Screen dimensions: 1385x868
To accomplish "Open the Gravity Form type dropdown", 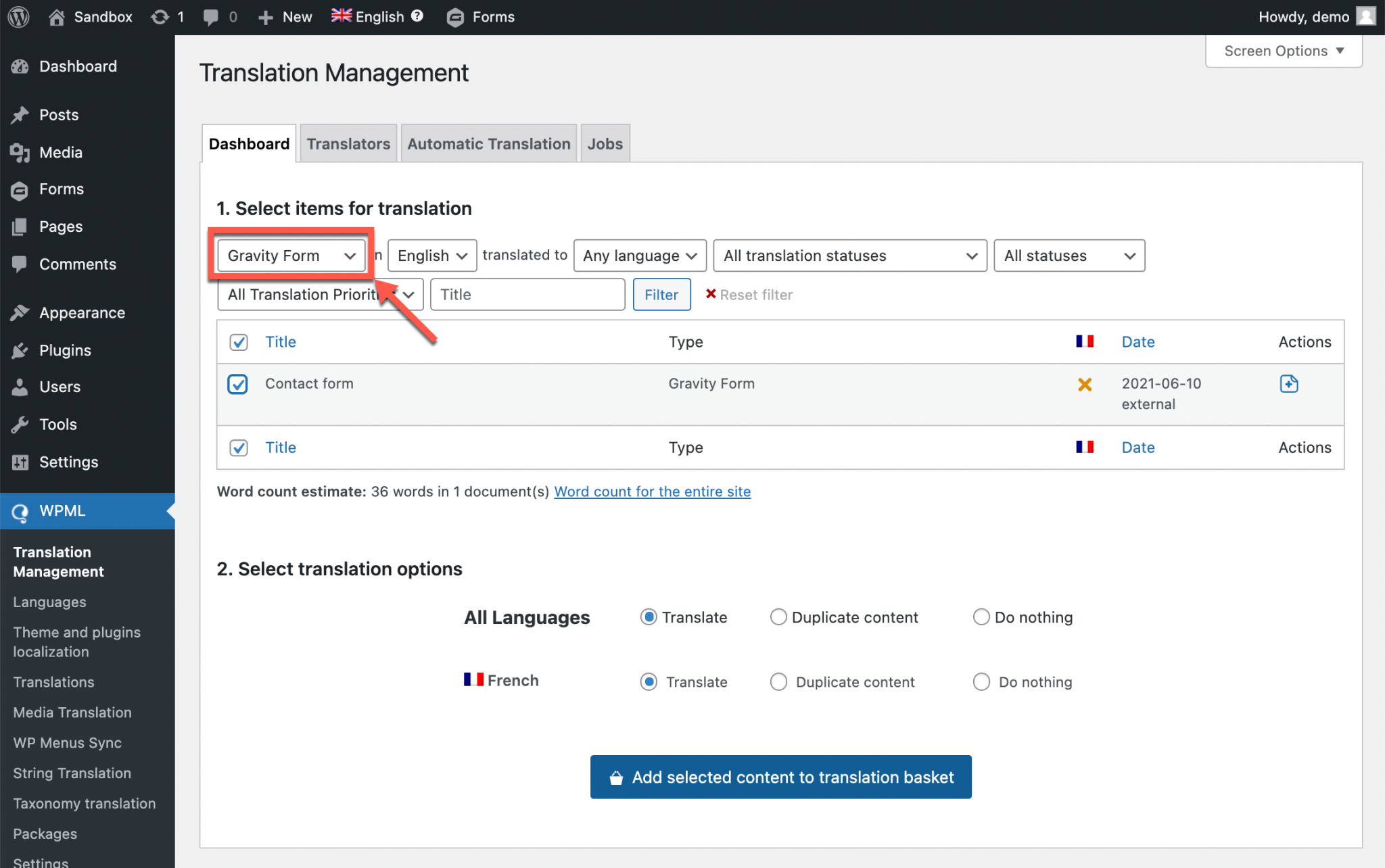I will 291,256.
